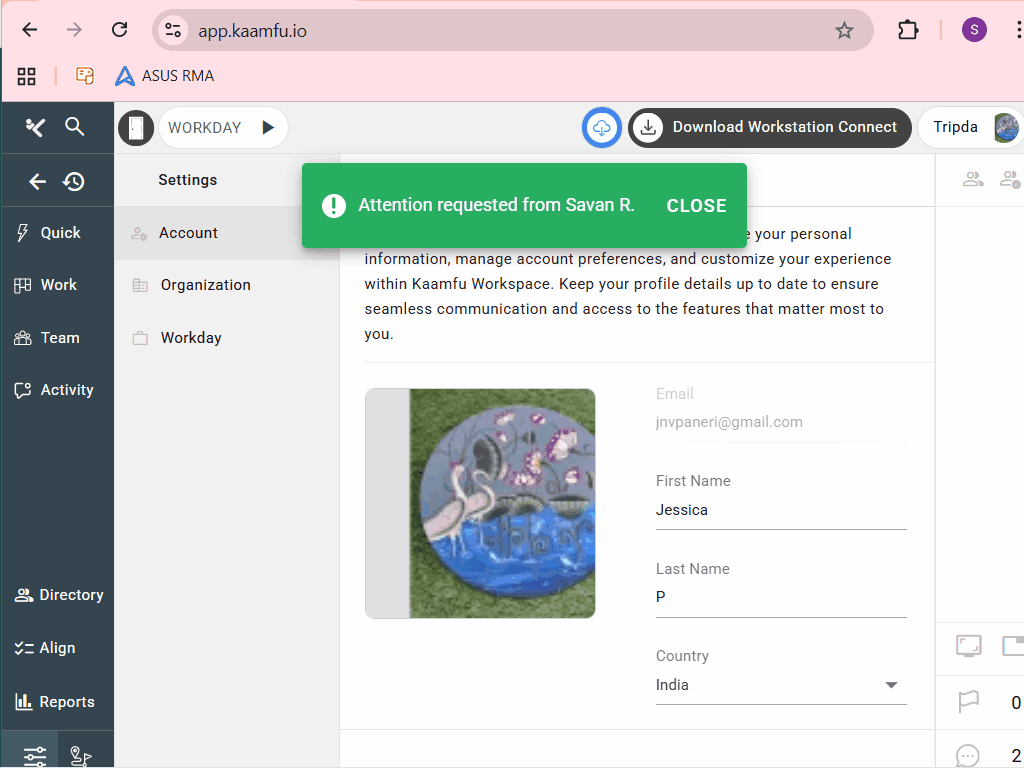
Task: Click Download Workstation Connect button
Action: pos(770,127)
